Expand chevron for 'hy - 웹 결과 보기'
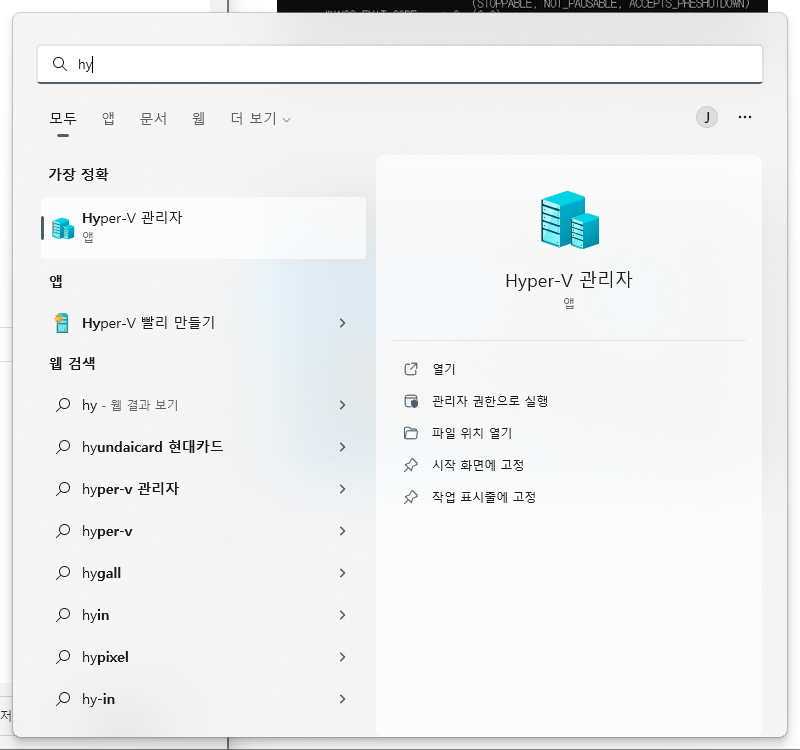 342,405
